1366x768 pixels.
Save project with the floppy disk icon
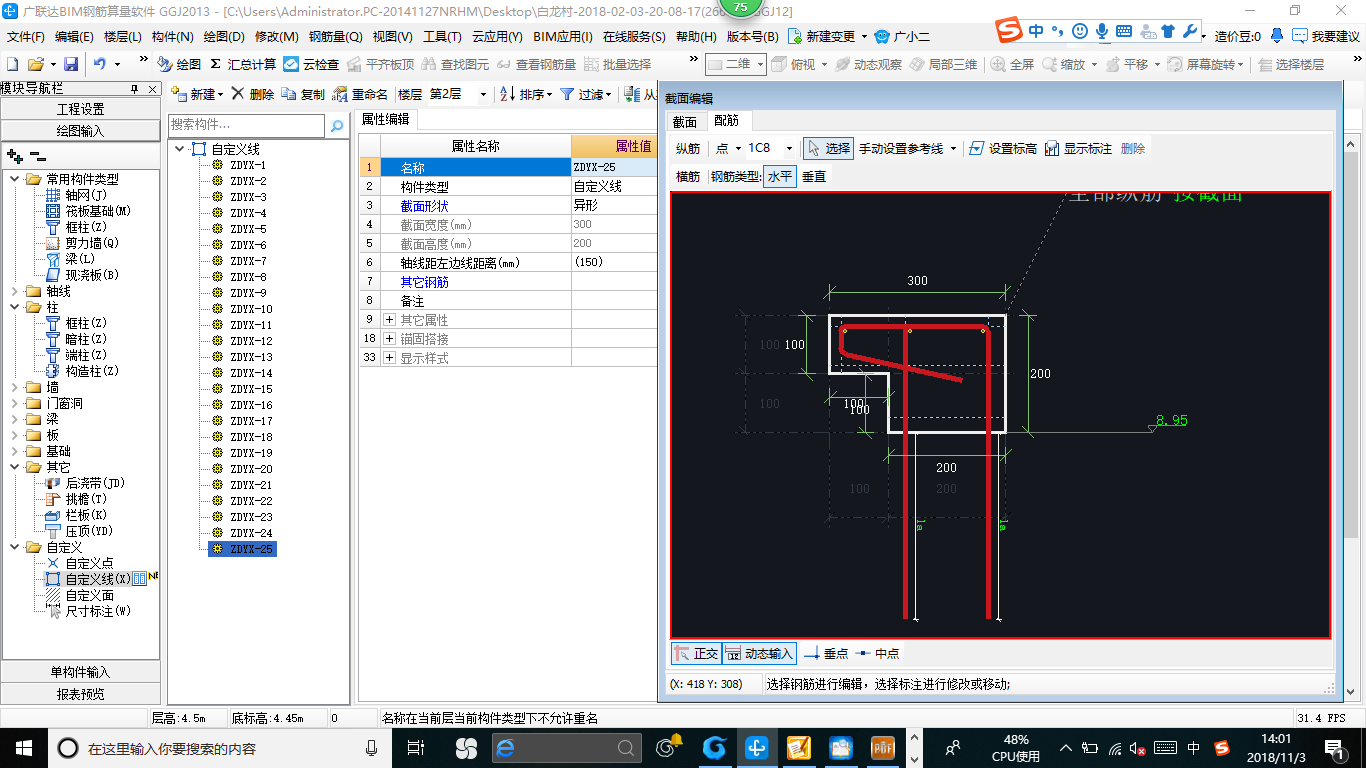[71, 64]
